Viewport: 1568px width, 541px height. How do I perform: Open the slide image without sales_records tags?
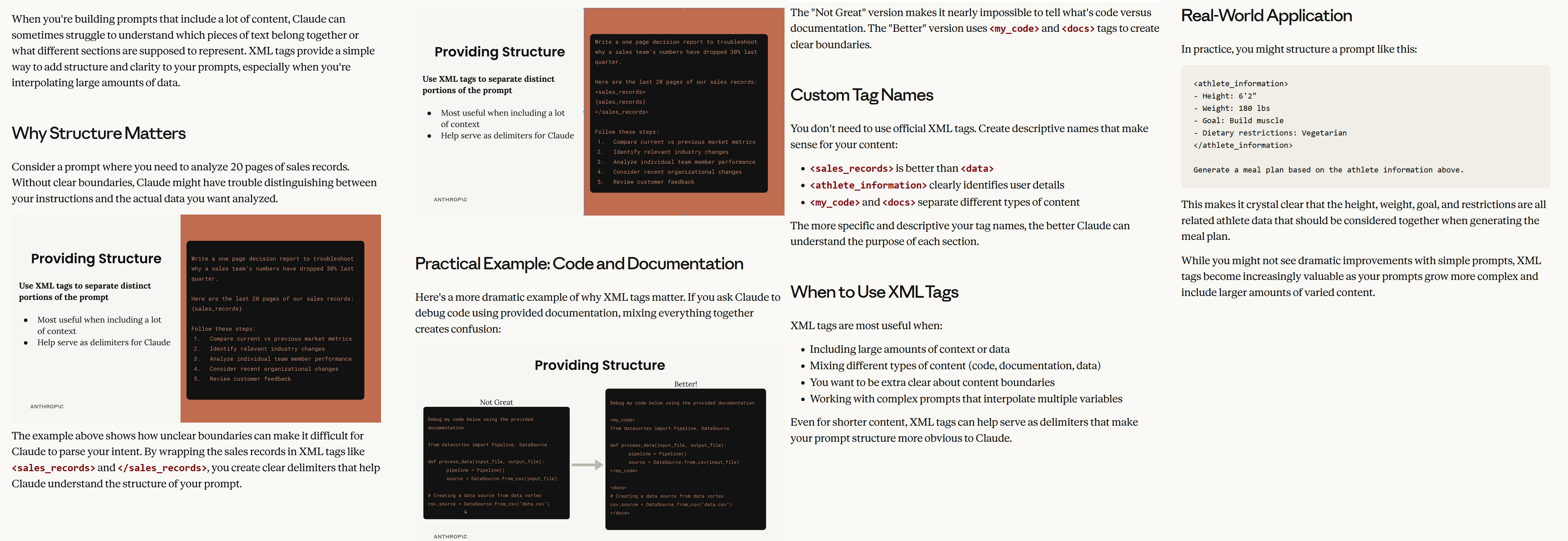click(196, 319)
